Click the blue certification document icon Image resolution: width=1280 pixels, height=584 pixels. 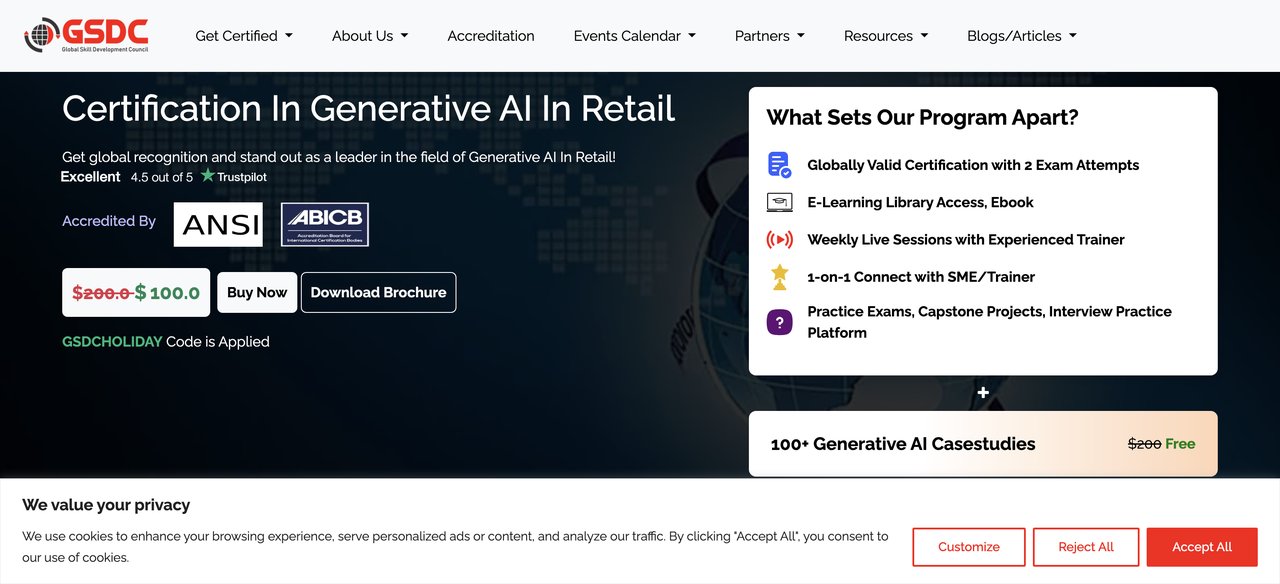click(779, 165)
